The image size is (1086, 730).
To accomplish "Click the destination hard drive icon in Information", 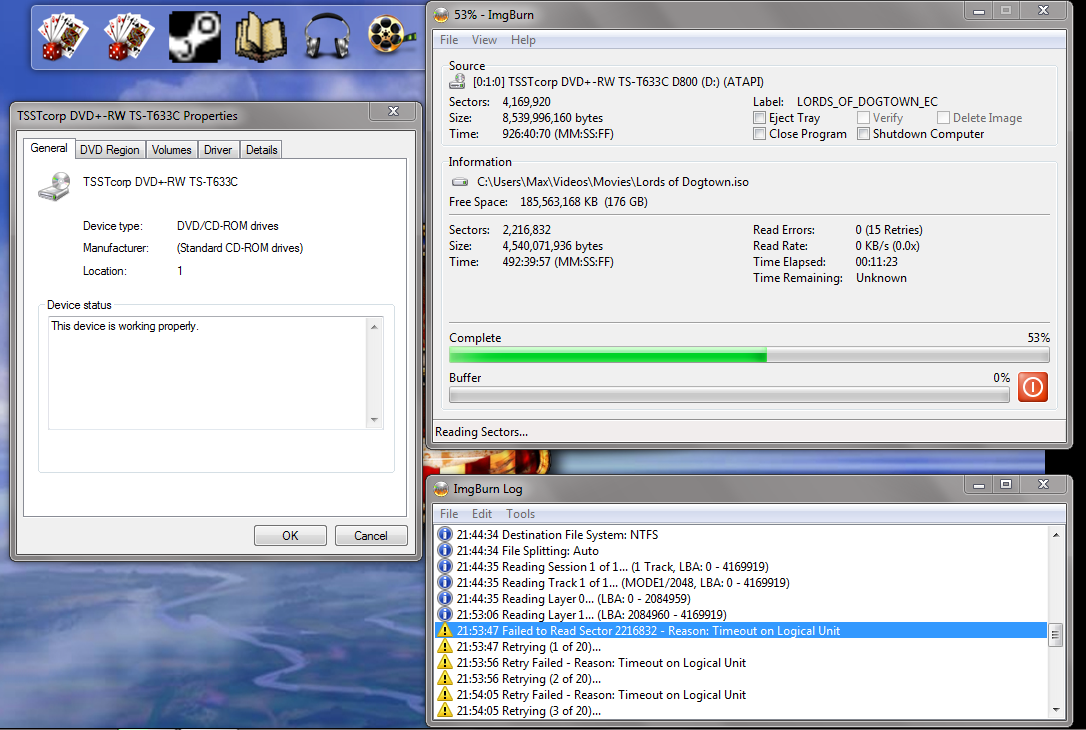I will (x=460, y=182).
